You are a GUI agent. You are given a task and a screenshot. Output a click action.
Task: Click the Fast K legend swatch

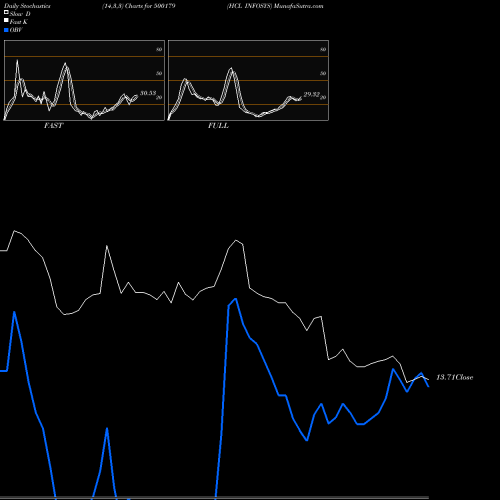[x=6, y=21]
